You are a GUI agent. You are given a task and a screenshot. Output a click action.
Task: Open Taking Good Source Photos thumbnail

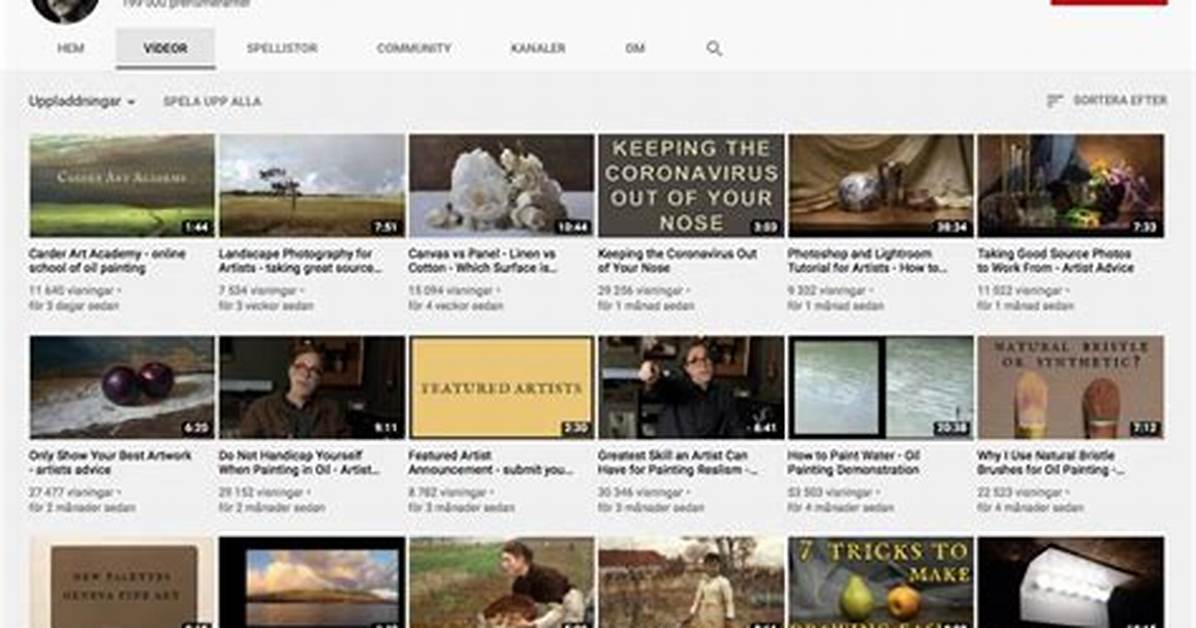tap(1071, 185)
